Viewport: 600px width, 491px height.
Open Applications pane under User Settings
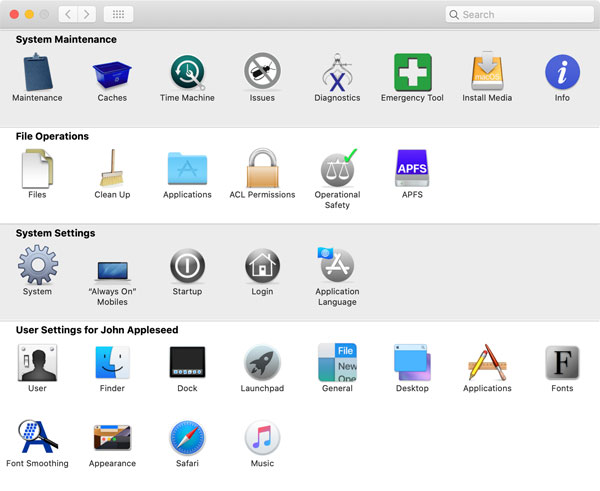pyautogui.click(x=487, y=362)
